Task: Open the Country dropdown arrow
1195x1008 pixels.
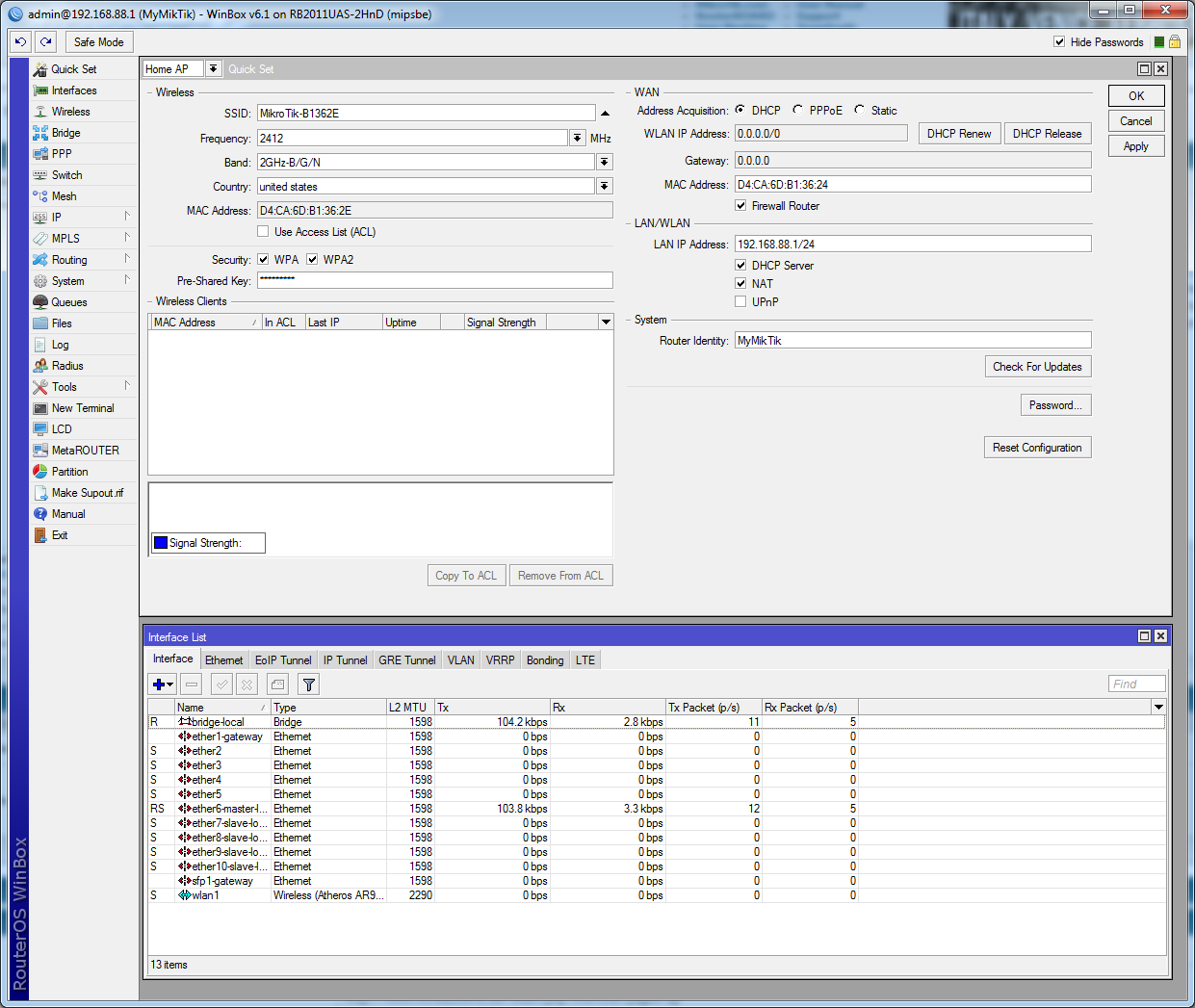Action: point(604,187)
